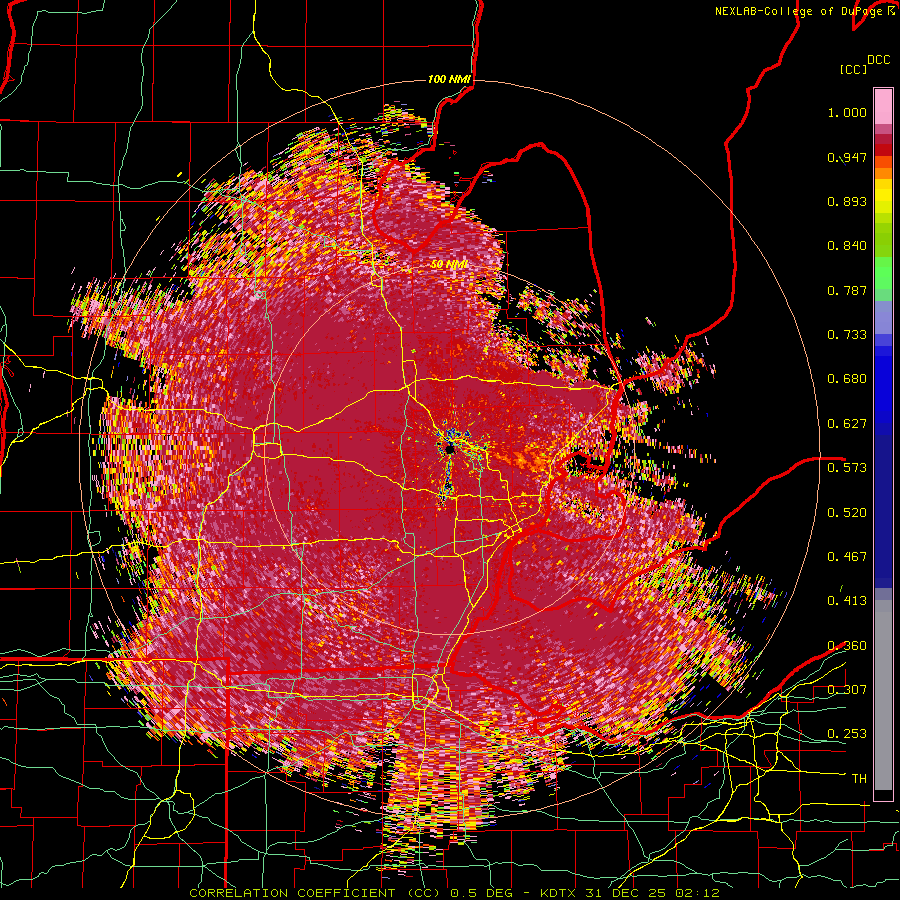Click the 0.733 value on color scale
The image size is (900, 900).
point(847,335)
